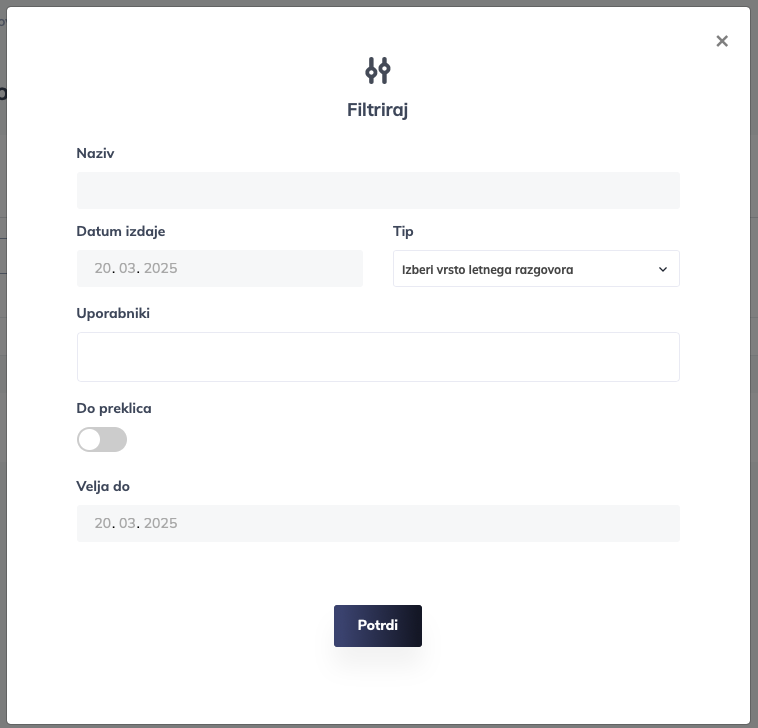Focus the Naziv text field
The width and height of the screenshot is (758, 728).
point(378,190)
